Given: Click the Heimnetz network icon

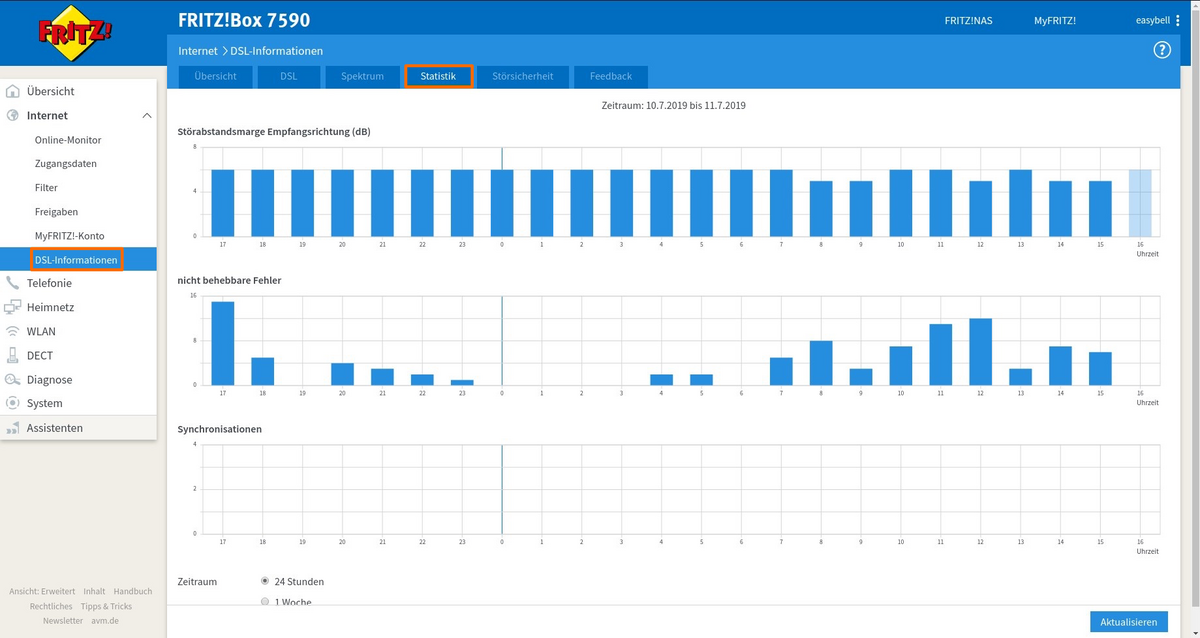Looking at the screenshot, I should click(13, 307).
